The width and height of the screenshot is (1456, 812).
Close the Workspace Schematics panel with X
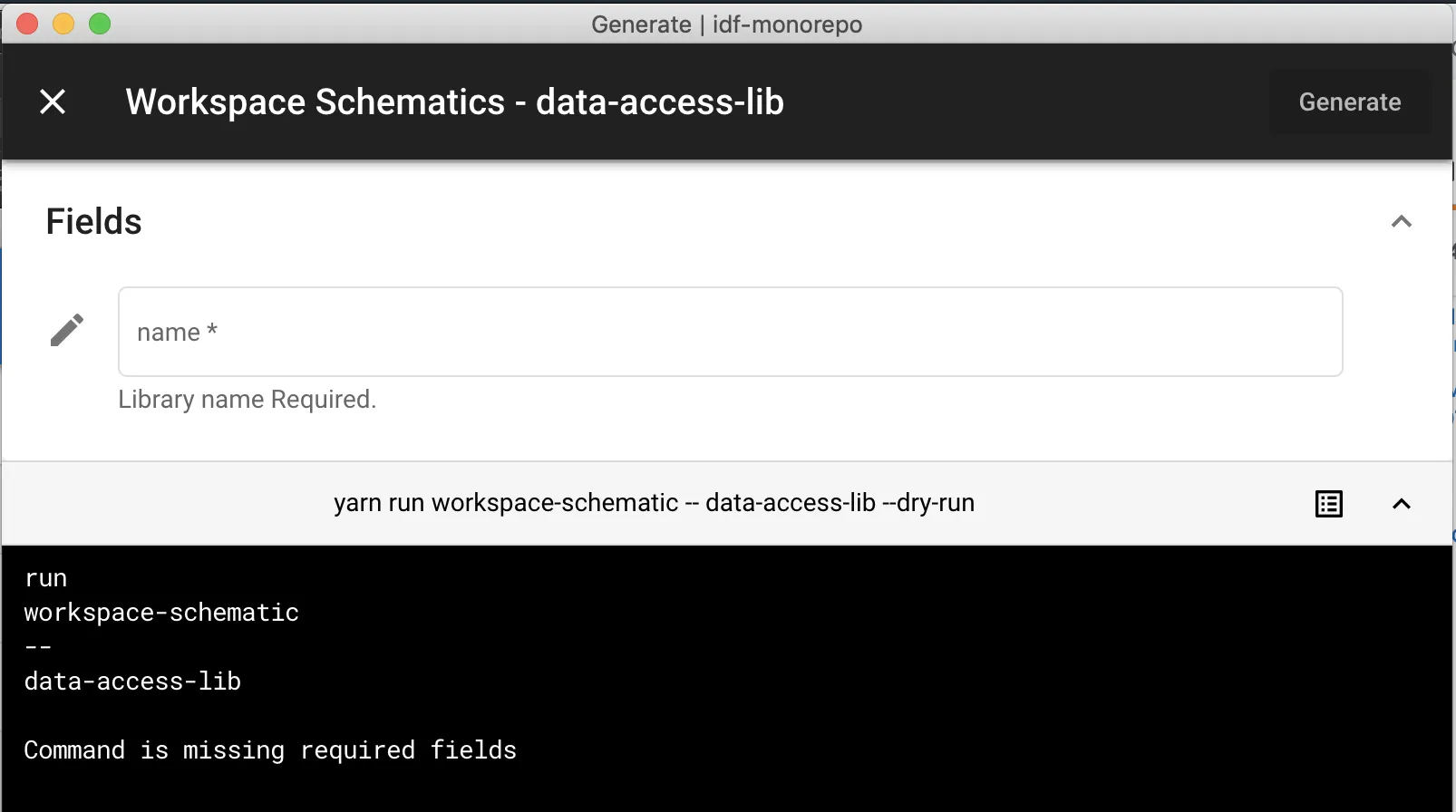[x=53, y=101]
